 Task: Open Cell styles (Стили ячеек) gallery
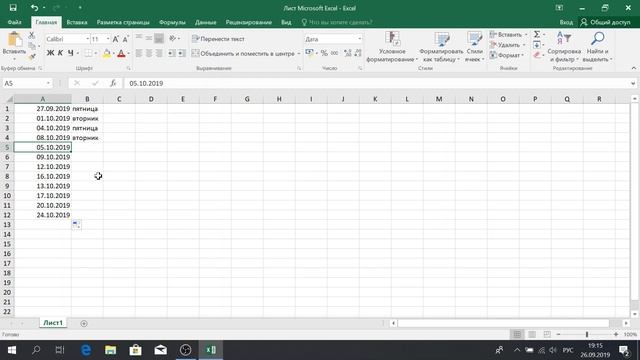coord(474,47)
